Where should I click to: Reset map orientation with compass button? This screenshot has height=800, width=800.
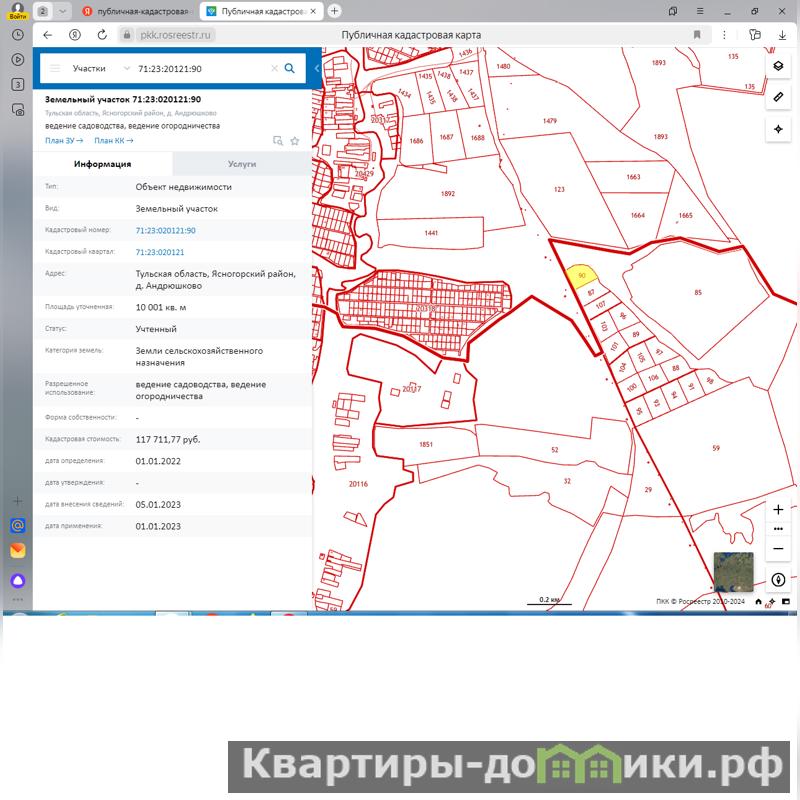pyautogui.click(x=778, y=579)
